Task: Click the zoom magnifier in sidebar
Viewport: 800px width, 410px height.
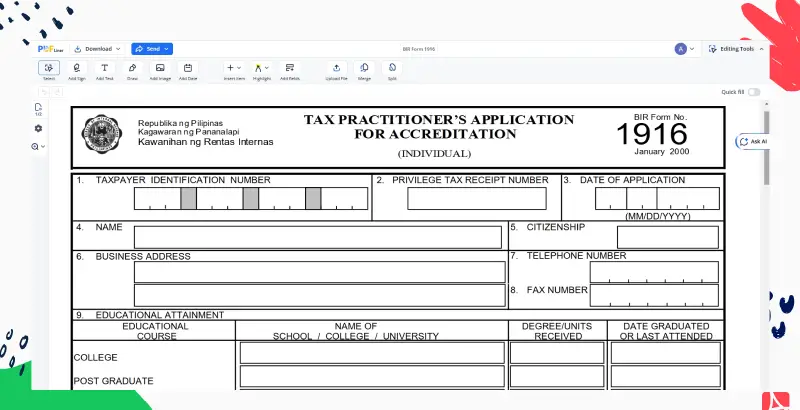Action: 35,146
